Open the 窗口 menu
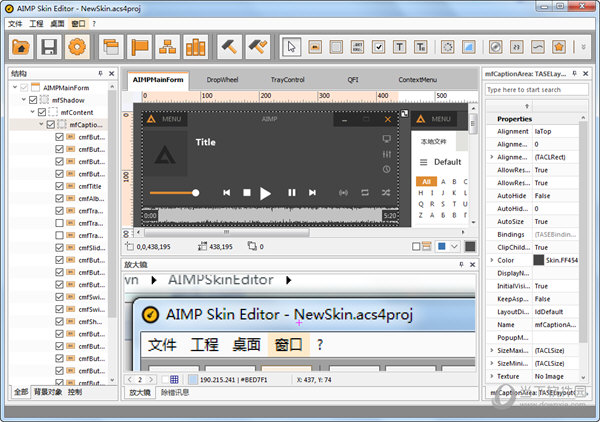The image size is (600, 422). pos(78,24)
